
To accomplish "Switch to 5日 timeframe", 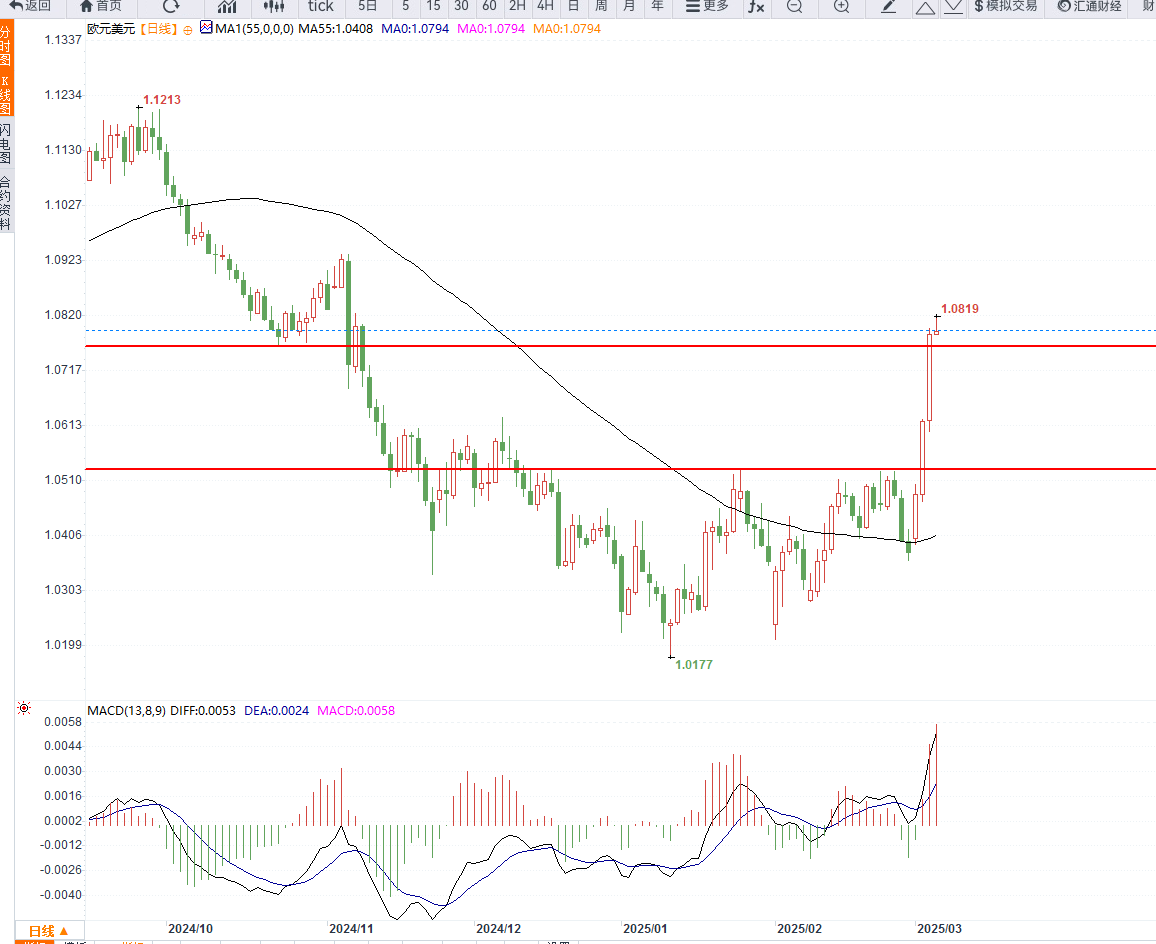I will (367, 7).
